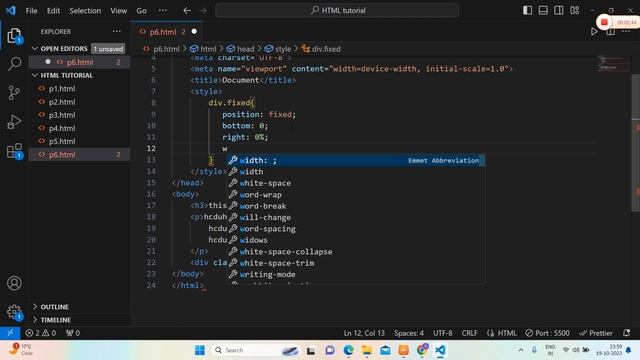Click unsaved dot on p6.html tab
The width and height of the screenshot is (640, 360).
[x=194, y=31]
